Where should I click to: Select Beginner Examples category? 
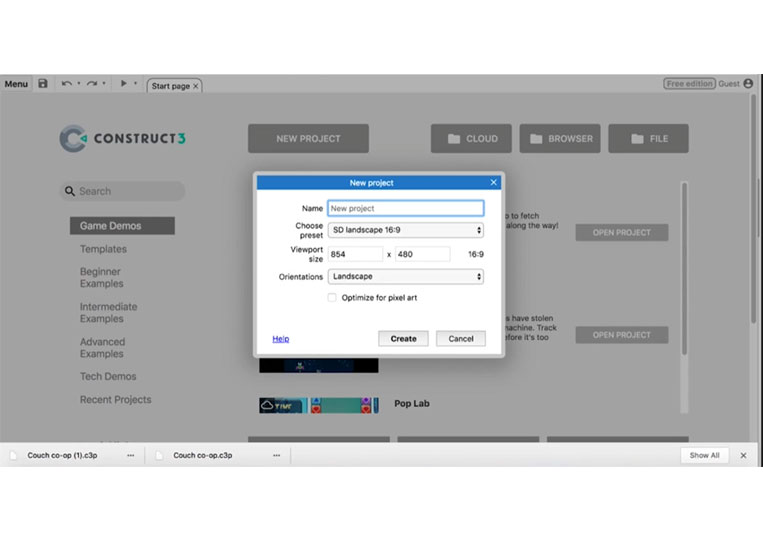tap(101, 277)
